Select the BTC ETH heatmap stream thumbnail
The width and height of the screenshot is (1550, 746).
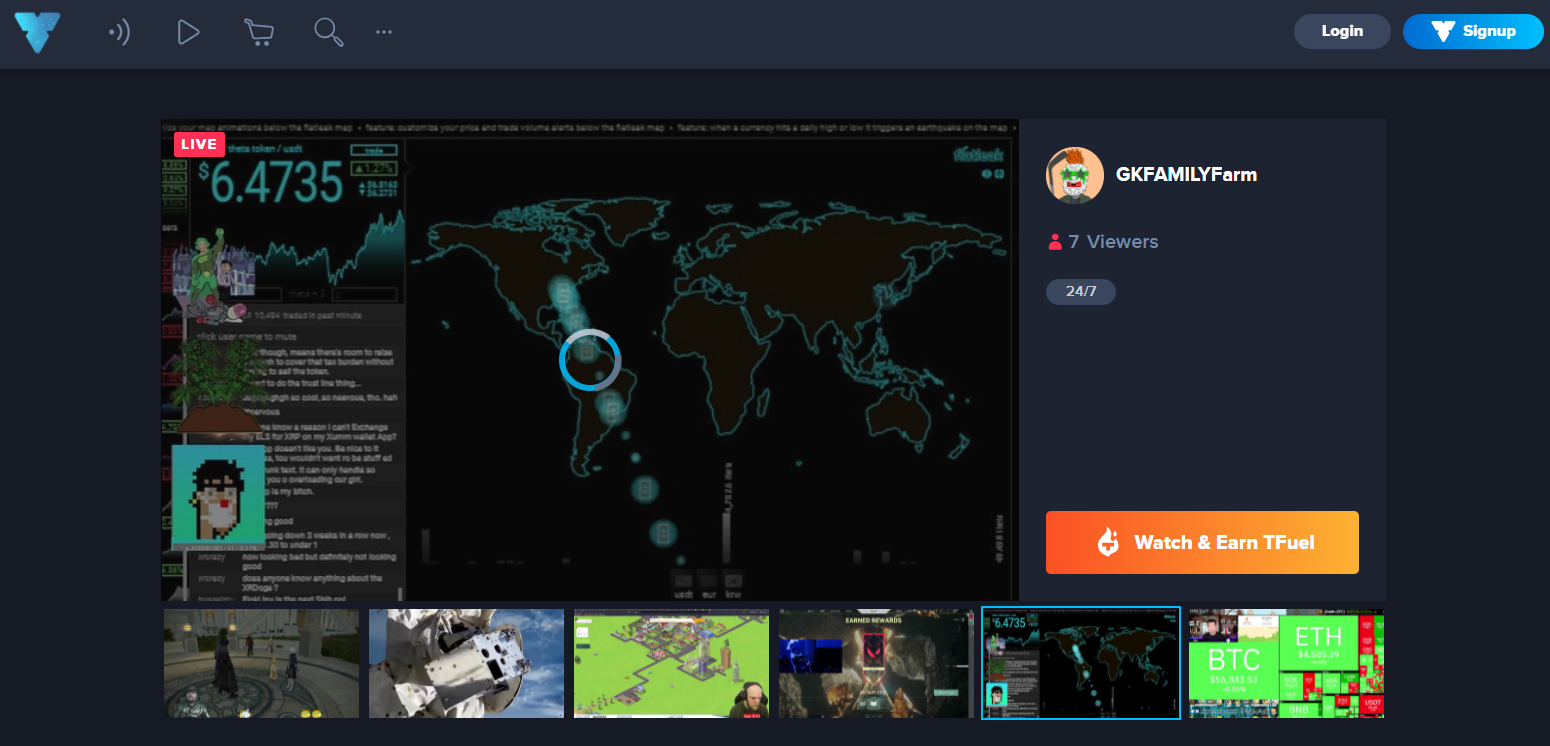point(1287,663)
